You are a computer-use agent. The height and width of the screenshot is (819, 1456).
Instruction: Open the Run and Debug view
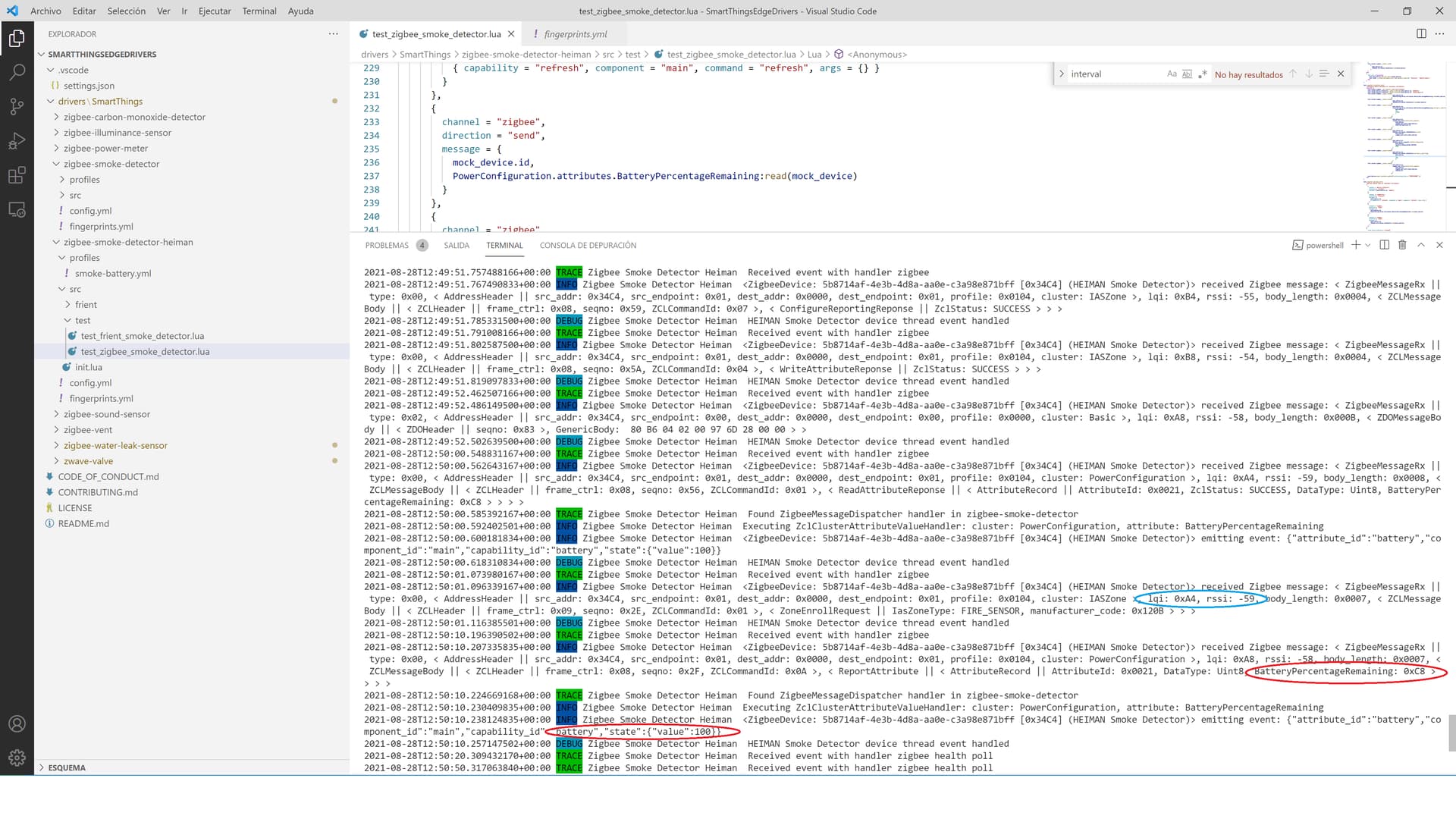[x=17, y=141]
